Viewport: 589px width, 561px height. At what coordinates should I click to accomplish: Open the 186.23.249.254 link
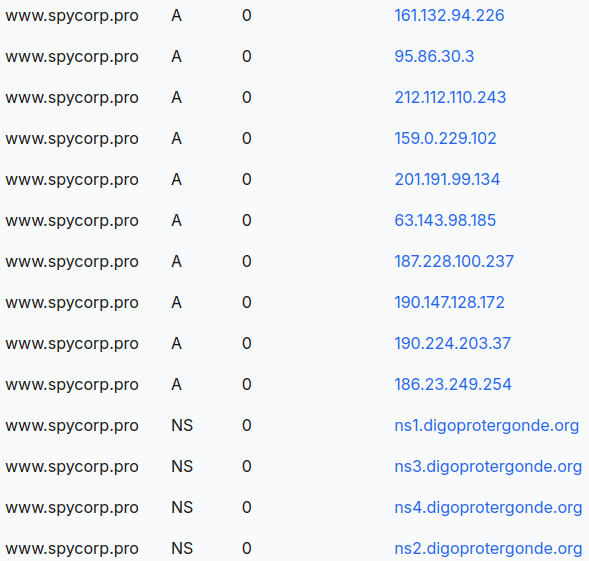tap(453, 384)
